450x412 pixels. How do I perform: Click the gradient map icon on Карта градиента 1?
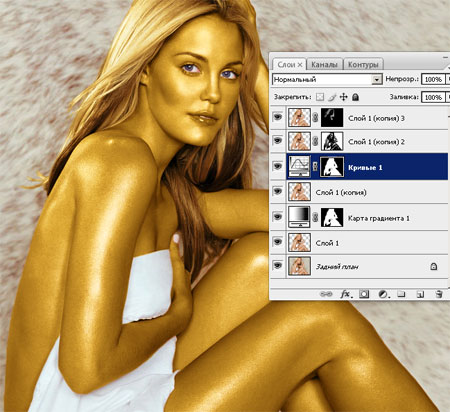coord(299,217)
